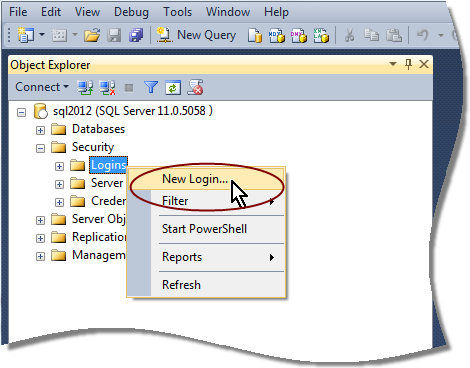Collapse the sql2012 server node
This screenshot has width=470, height=368.
pyautogui.click(x=21, y=113)
